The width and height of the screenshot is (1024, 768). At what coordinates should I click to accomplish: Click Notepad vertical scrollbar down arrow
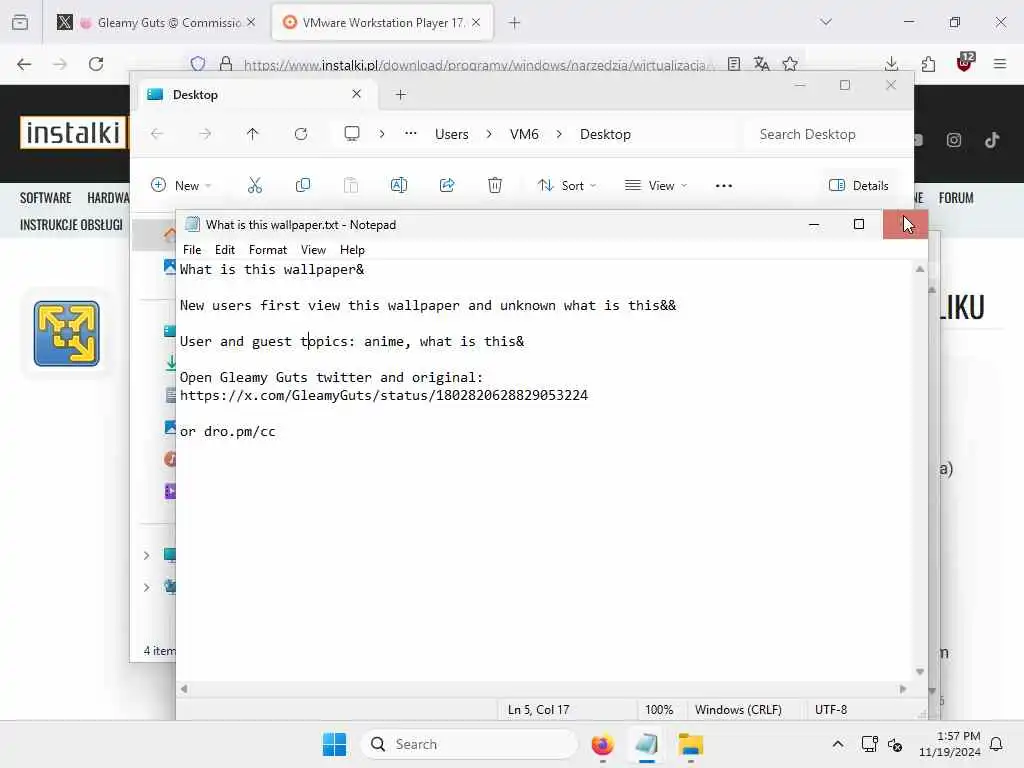(920, 671)
